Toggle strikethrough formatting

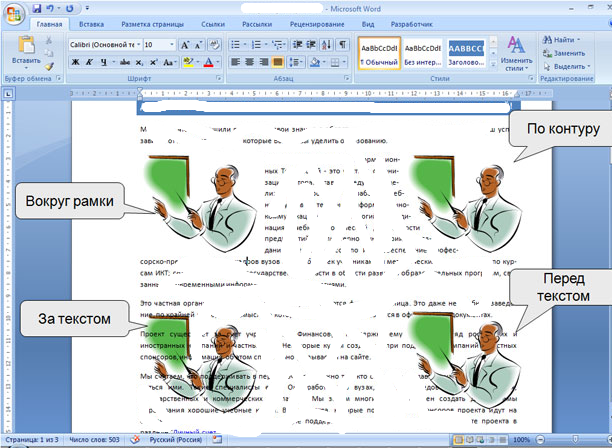125,62
